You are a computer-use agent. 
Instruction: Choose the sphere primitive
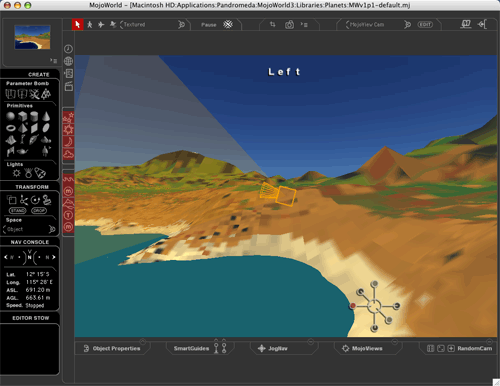pyautogui.click(x=11, y=116)
